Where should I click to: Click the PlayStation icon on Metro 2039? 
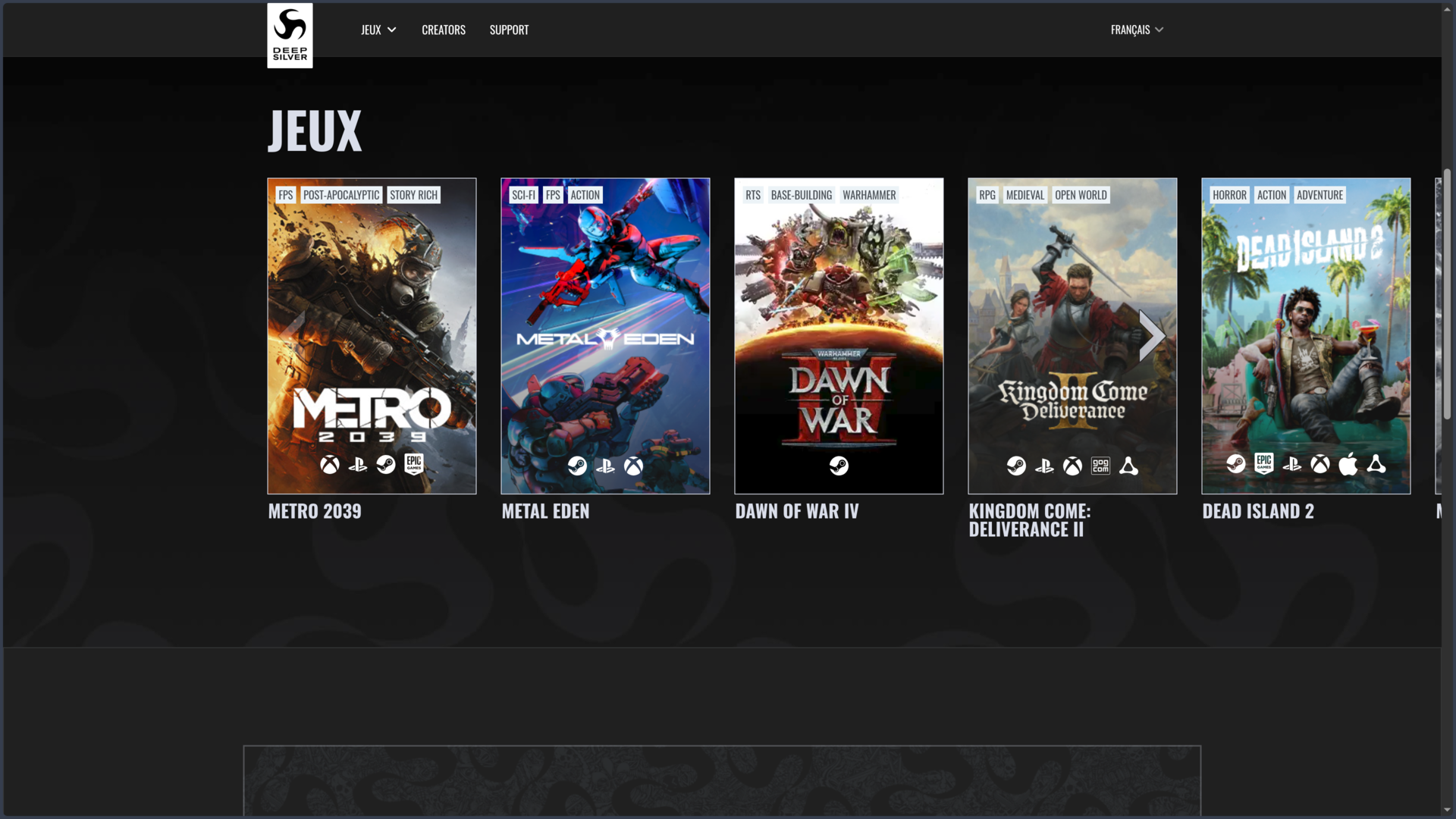[x=358, y=464]
